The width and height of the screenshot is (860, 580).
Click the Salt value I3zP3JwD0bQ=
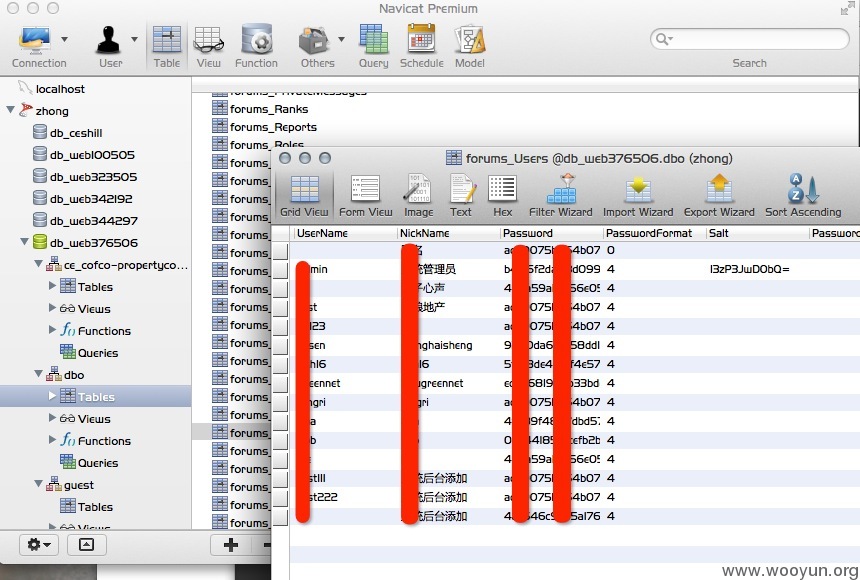coord(749,269)
